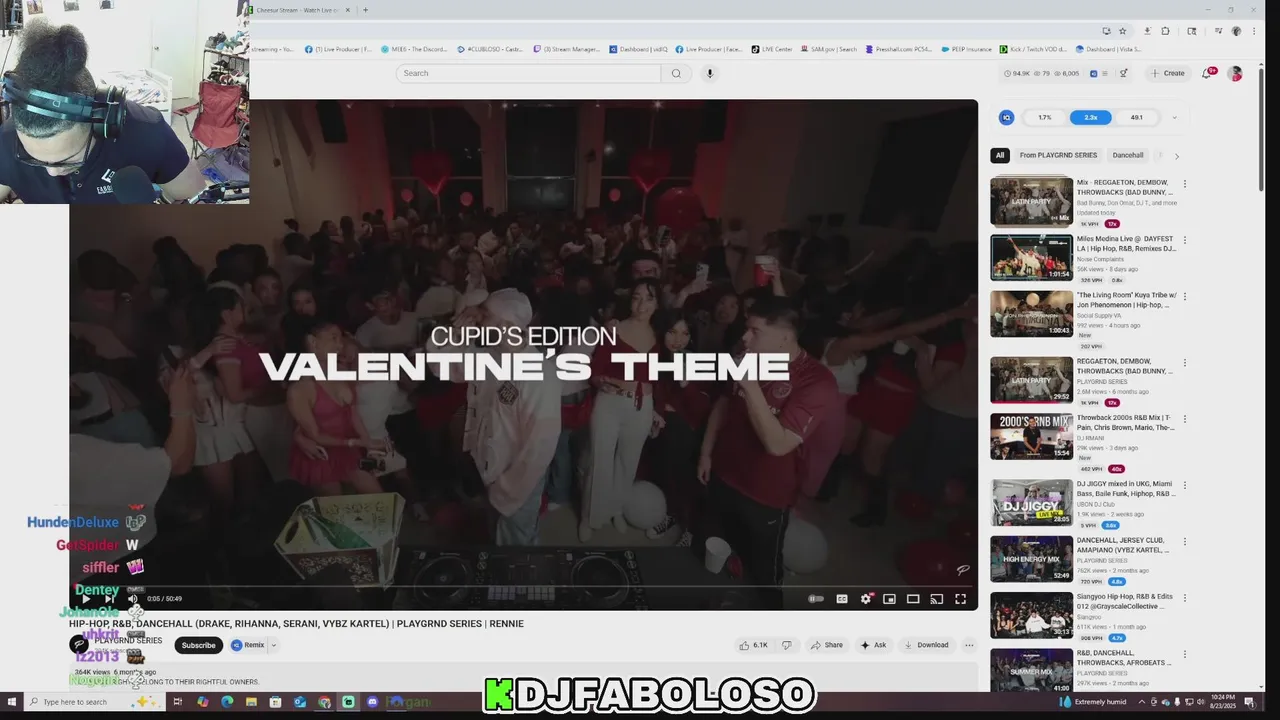Click the Ask button
The height and width of the screenshot is (720, 1280).
tap(873, 645)
